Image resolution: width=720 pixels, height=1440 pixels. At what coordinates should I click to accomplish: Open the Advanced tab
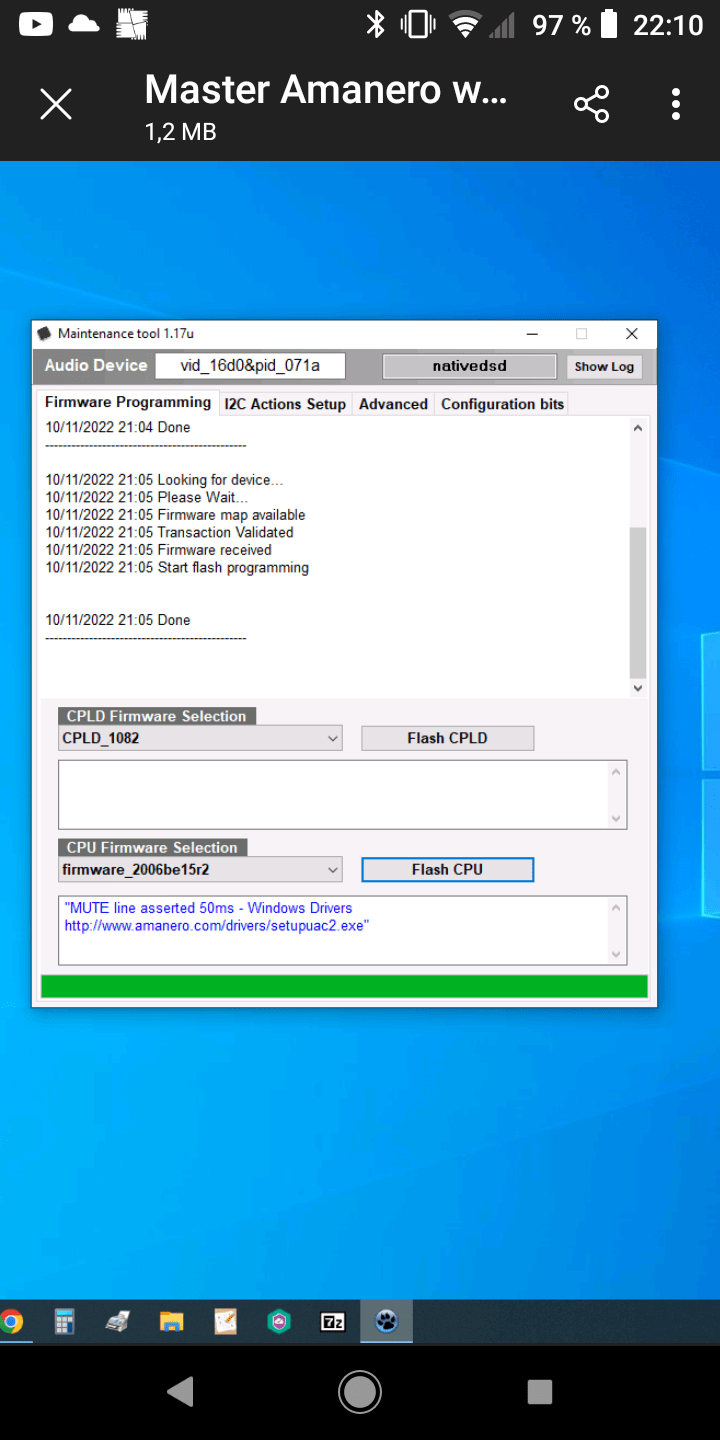(x=393, y=404)
